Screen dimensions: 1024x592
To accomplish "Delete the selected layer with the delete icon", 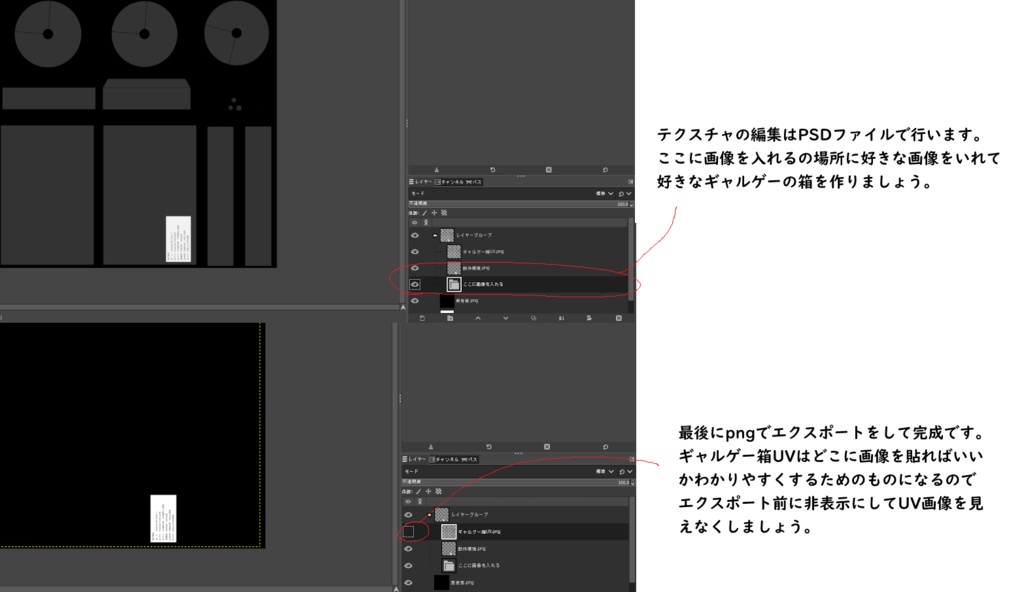I will 618,318.
